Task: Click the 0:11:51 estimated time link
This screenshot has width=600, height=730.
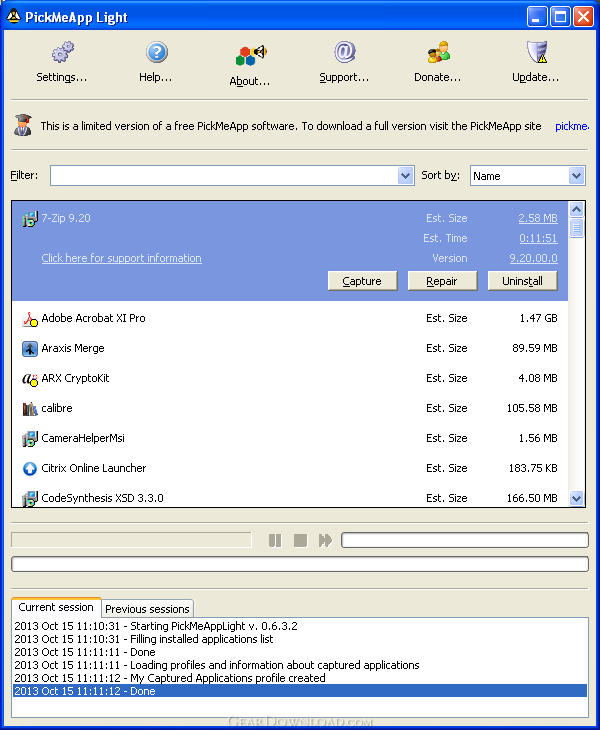Action: coord(538,238)
